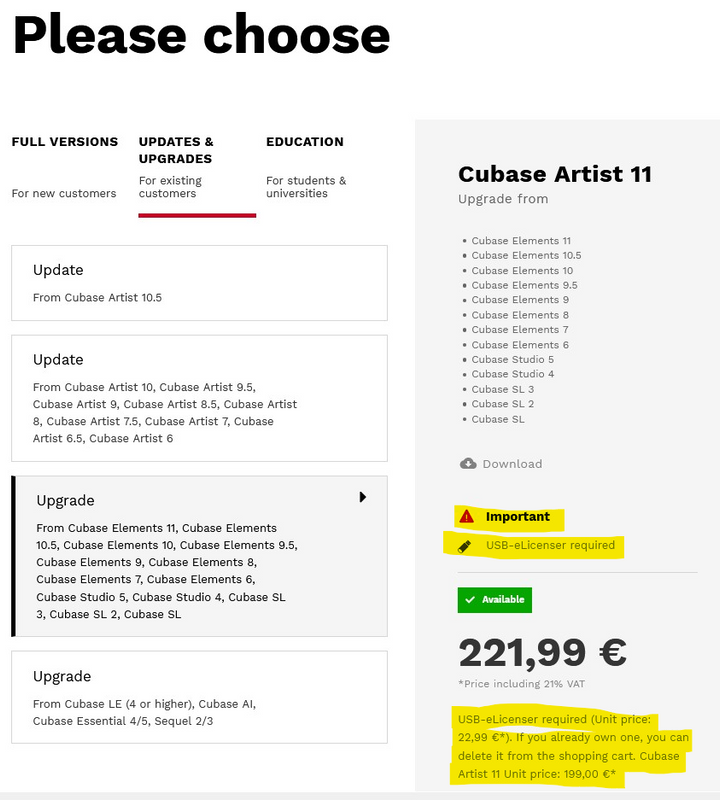
Task: Click the black arrow on selected Upgrade card
Action: tap(363, 497)
